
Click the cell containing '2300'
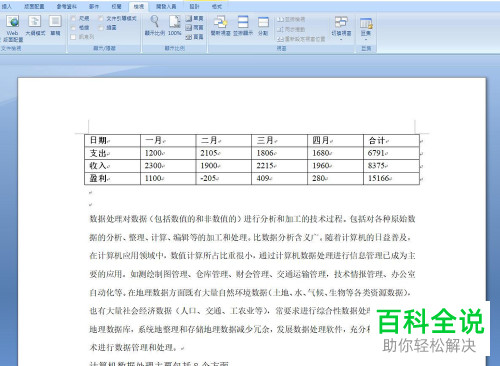[168, 166]
